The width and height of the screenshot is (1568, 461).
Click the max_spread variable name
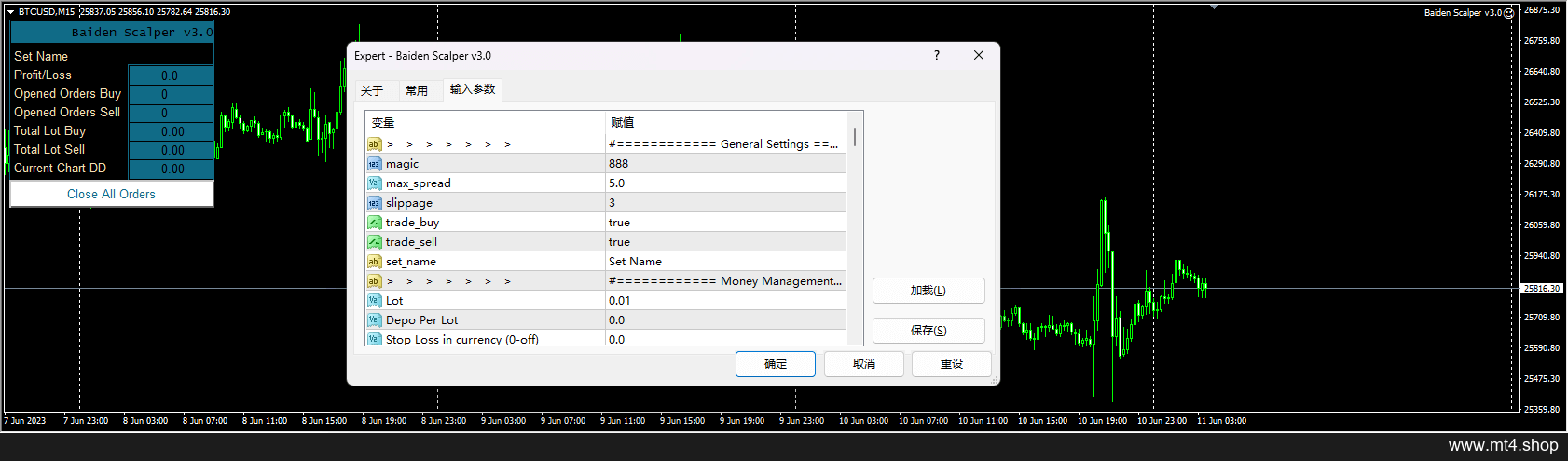[418, 183]
